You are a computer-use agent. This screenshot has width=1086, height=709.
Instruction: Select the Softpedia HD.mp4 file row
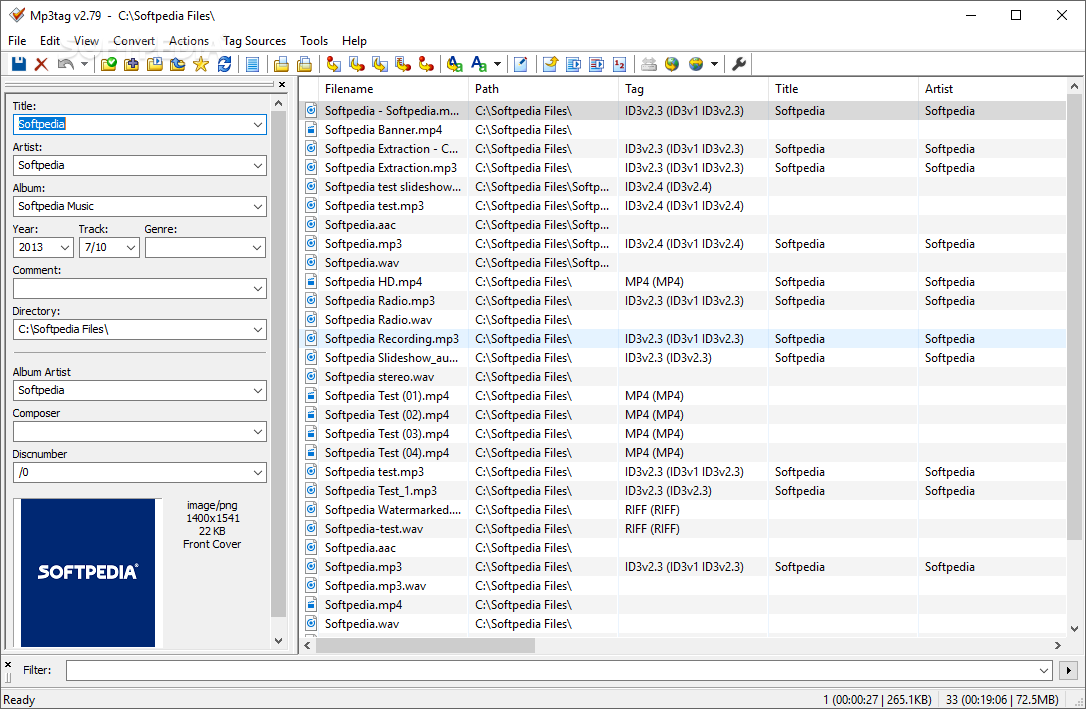(x=684, y=282)
